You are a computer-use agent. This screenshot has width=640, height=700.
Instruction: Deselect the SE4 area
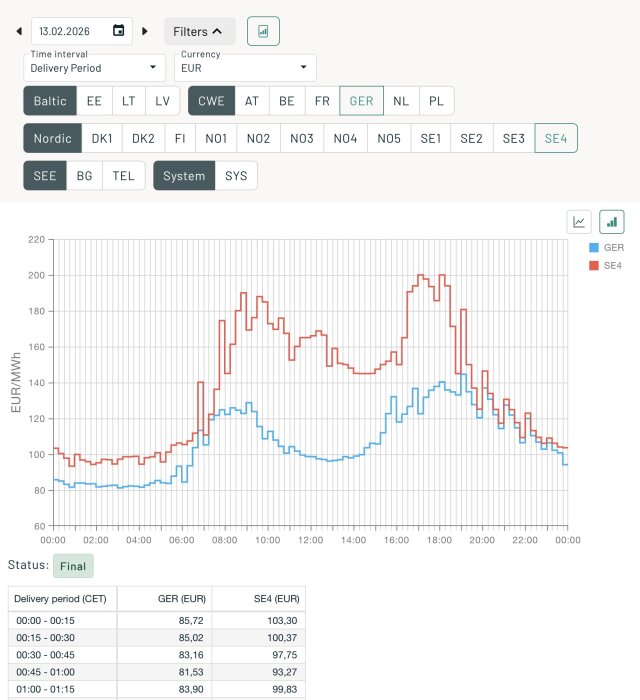pos(556,138)
